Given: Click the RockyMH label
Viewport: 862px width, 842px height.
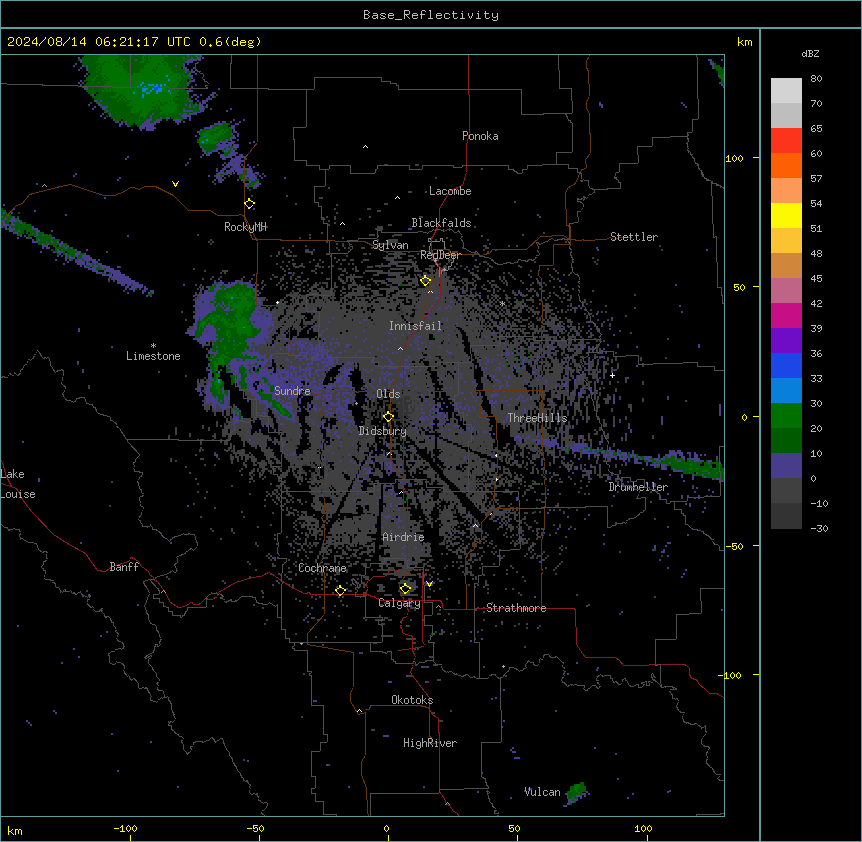Looking at the screenshot, I should 245,227.
